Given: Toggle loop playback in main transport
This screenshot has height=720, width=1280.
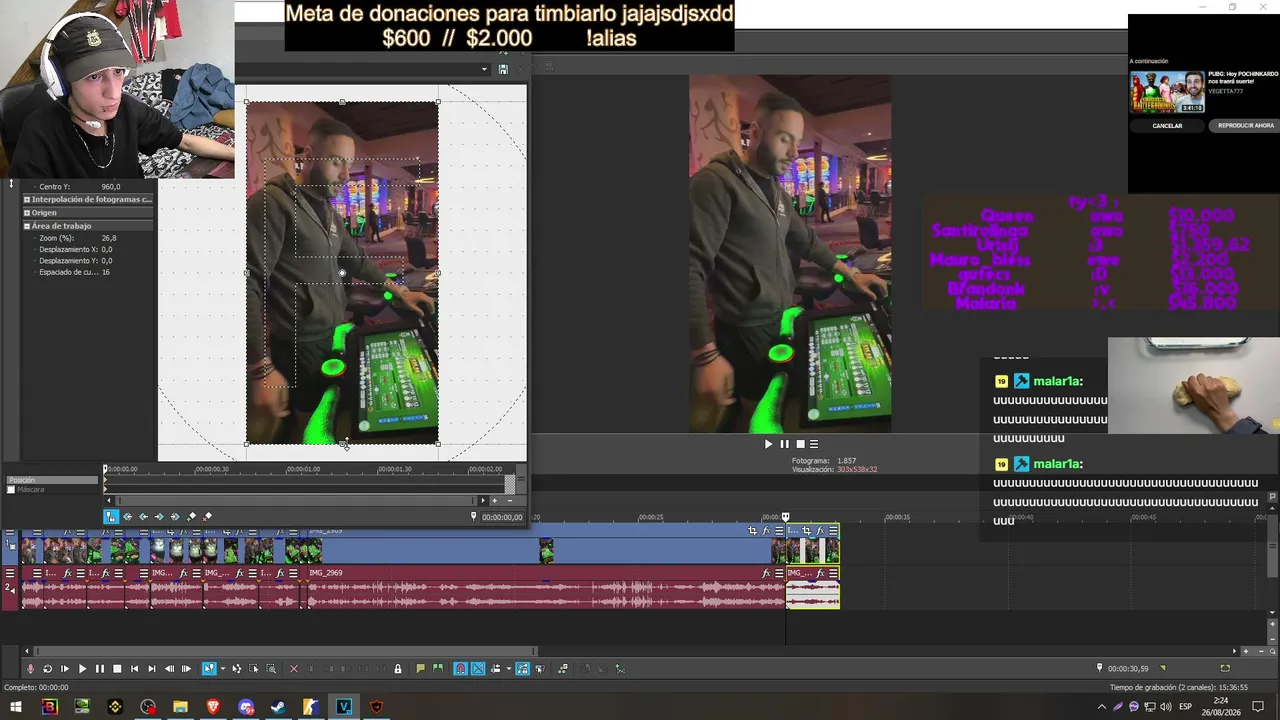Looking at the screenshot, I should point(47,669).
